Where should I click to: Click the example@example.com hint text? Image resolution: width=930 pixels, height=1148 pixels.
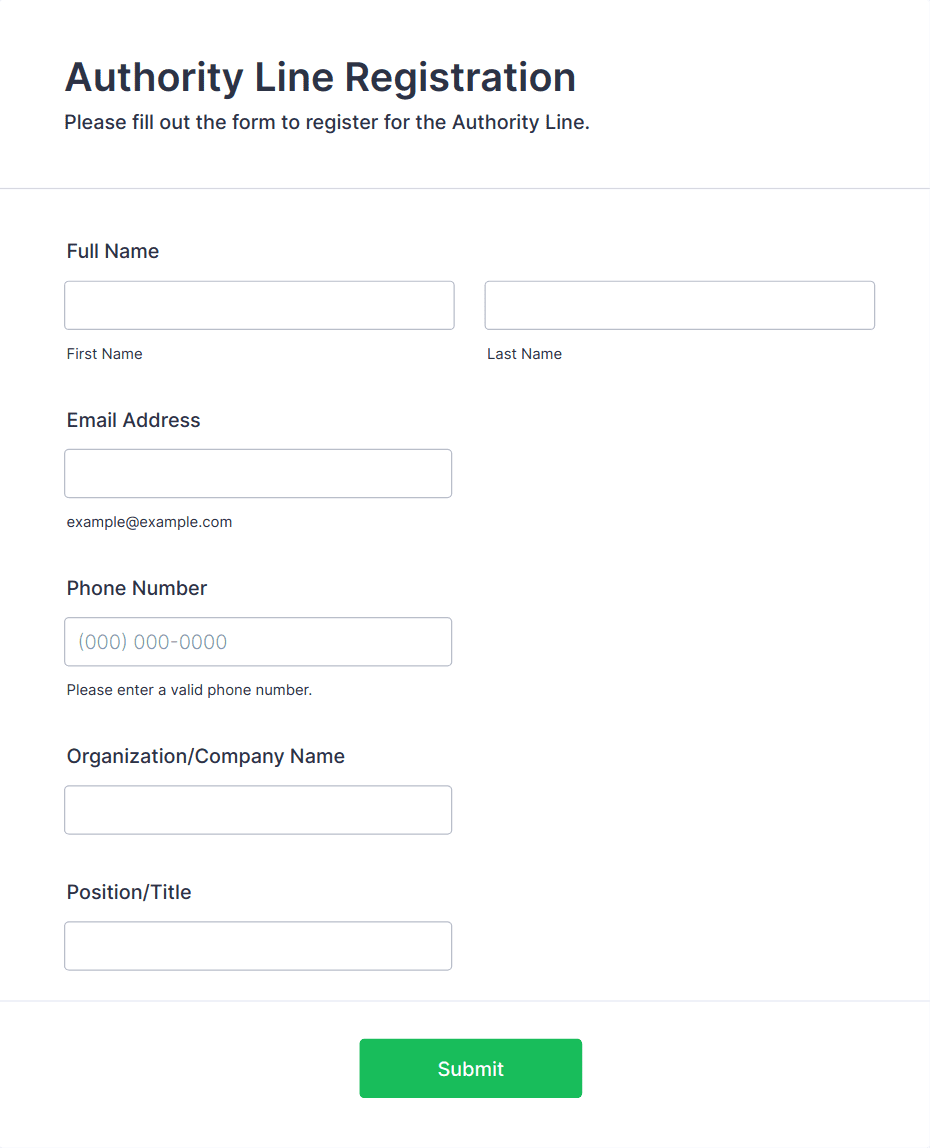pyautogui.click(x=149, y=522)
